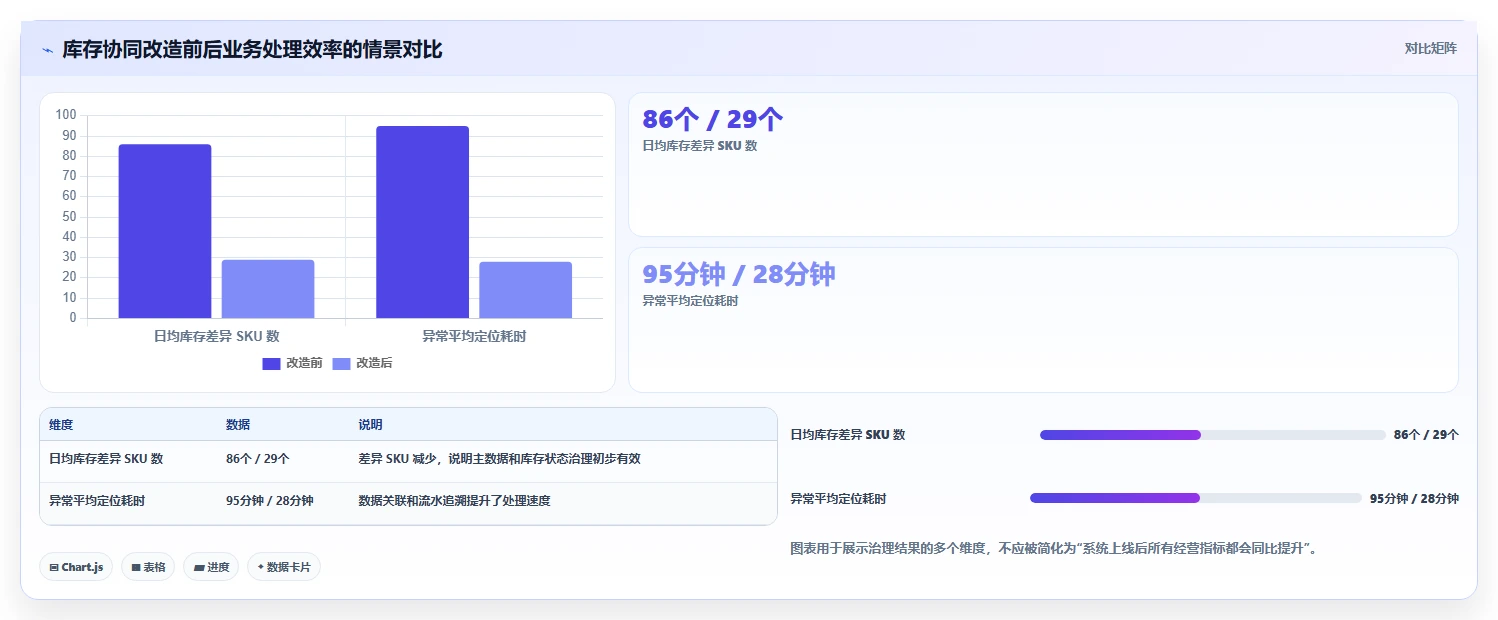
Task: Click the 日均库存差异 SKU 数 card caption
Action: pyautogui.click(x=700, y=146)
